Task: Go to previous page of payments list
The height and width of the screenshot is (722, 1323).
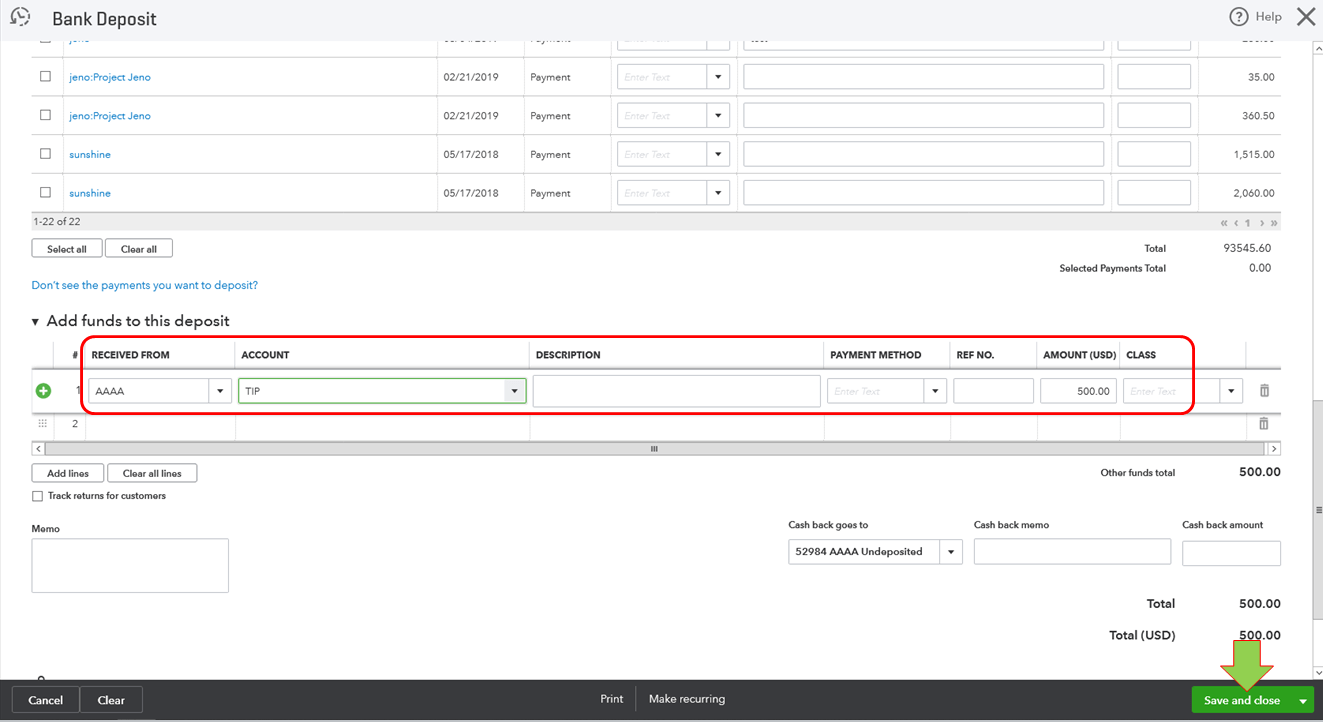Action: 1236,223
